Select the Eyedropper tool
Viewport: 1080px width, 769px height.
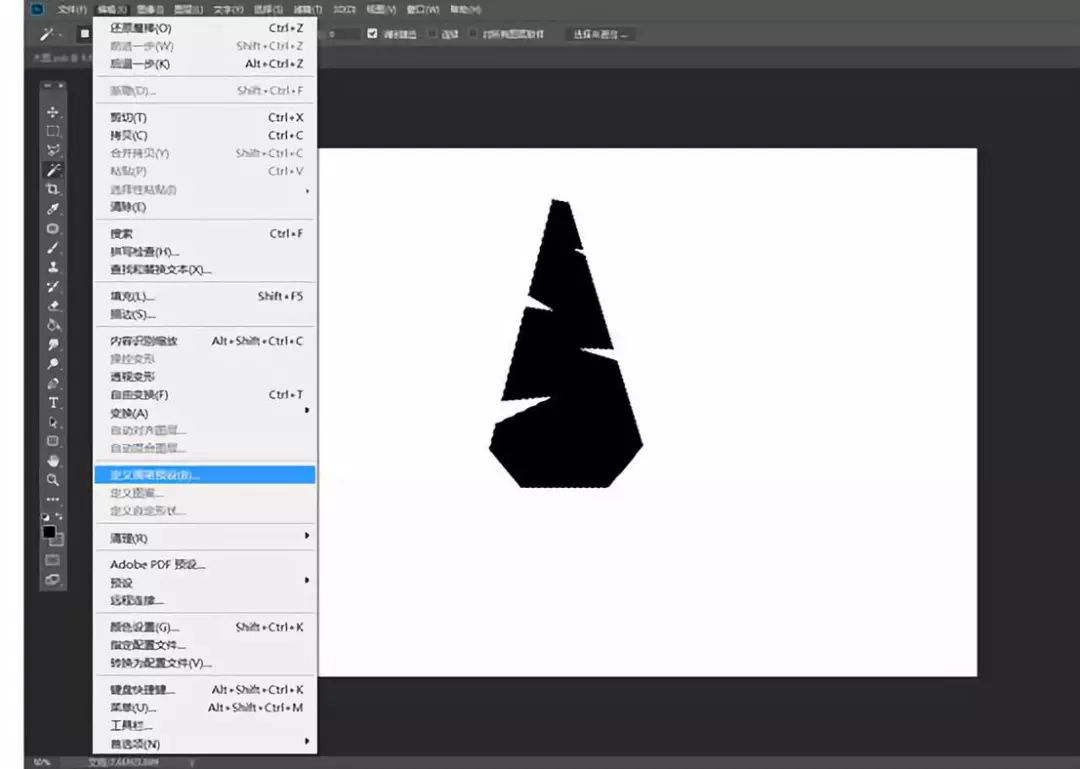point(53,209)
